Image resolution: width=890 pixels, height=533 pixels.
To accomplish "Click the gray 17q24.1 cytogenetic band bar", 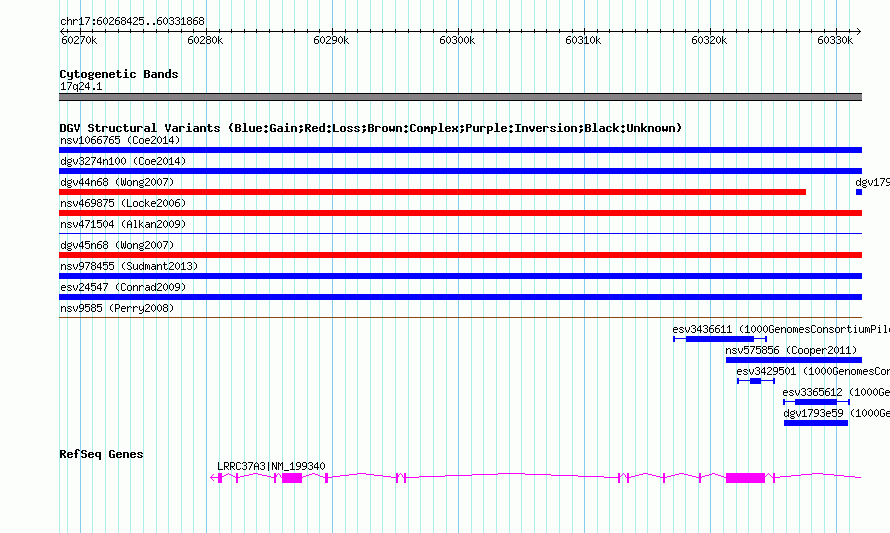I will tap(460, 97).
